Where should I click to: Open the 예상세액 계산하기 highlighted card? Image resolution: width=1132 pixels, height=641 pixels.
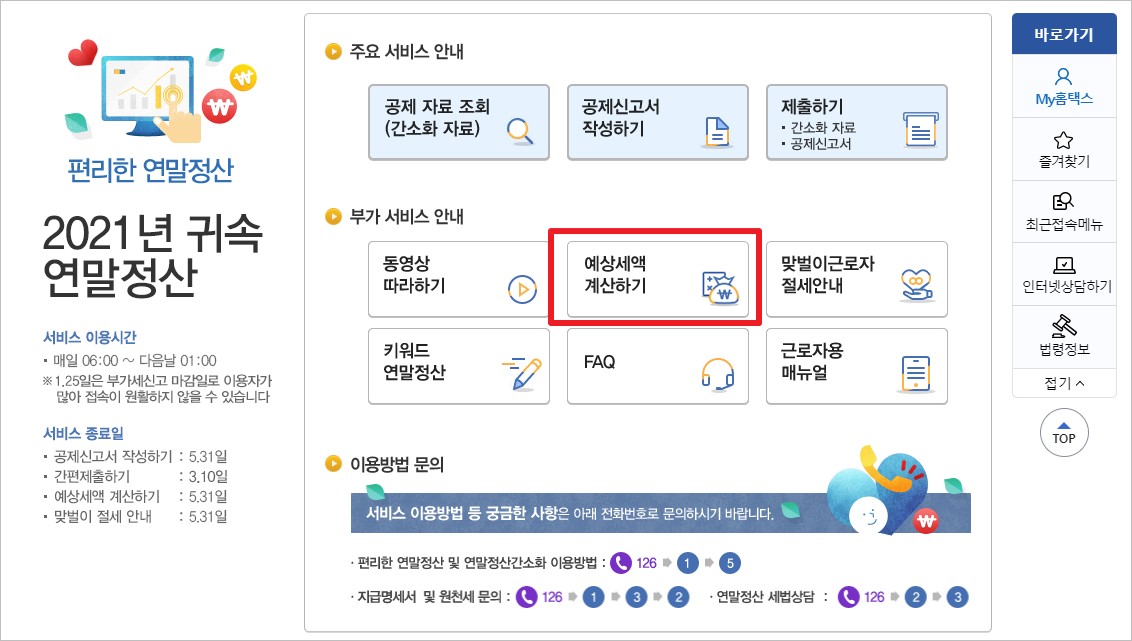655,278
